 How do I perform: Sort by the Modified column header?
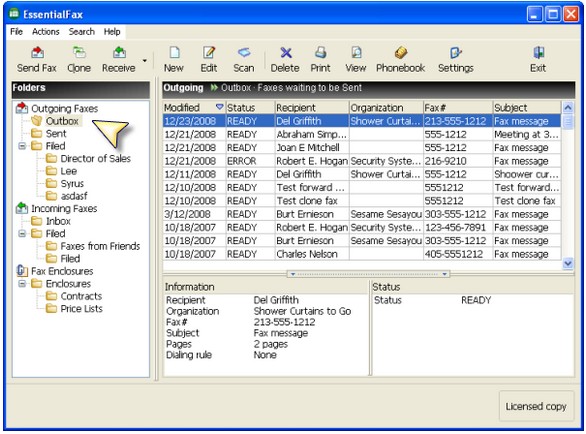(194, 108)
